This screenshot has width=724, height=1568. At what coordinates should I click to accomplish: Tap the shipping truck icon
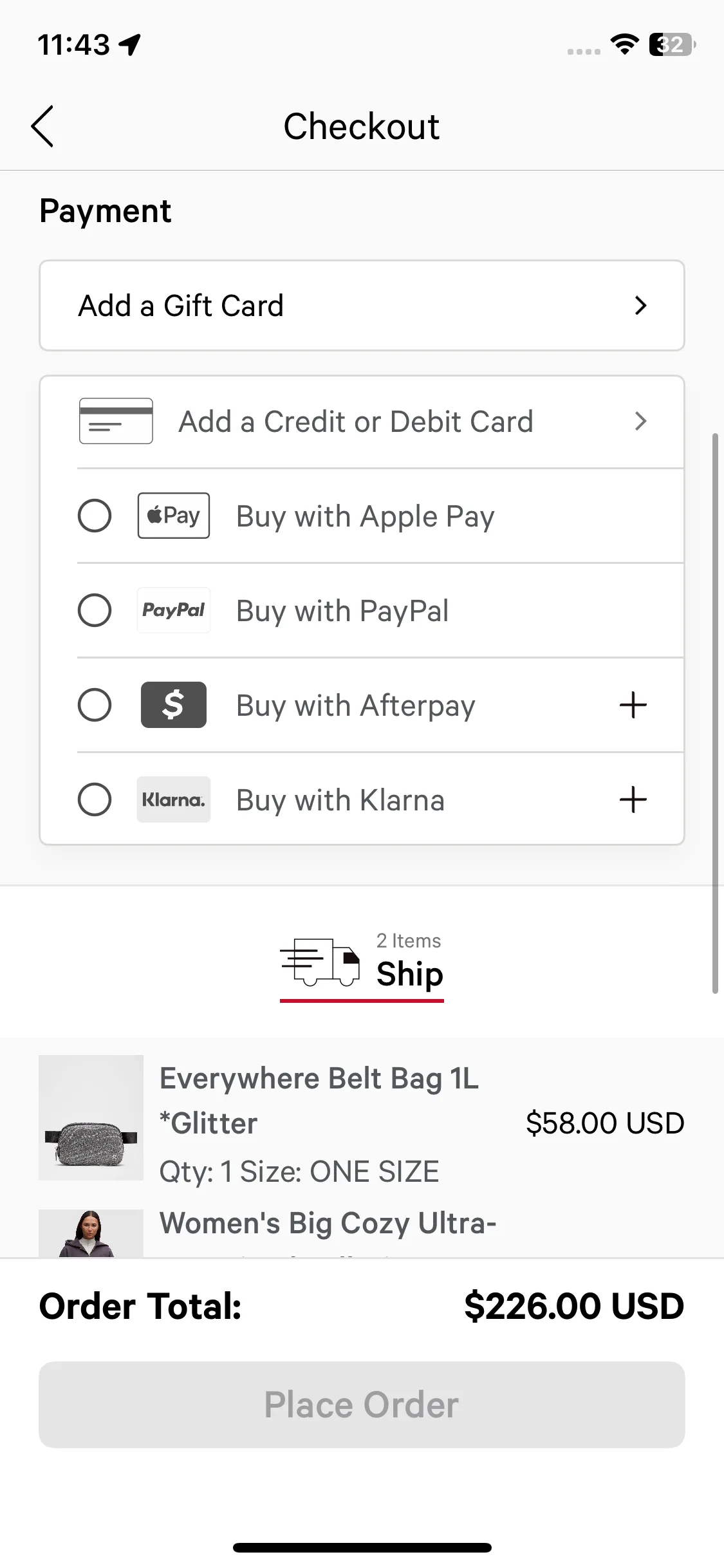pos(320,962)
